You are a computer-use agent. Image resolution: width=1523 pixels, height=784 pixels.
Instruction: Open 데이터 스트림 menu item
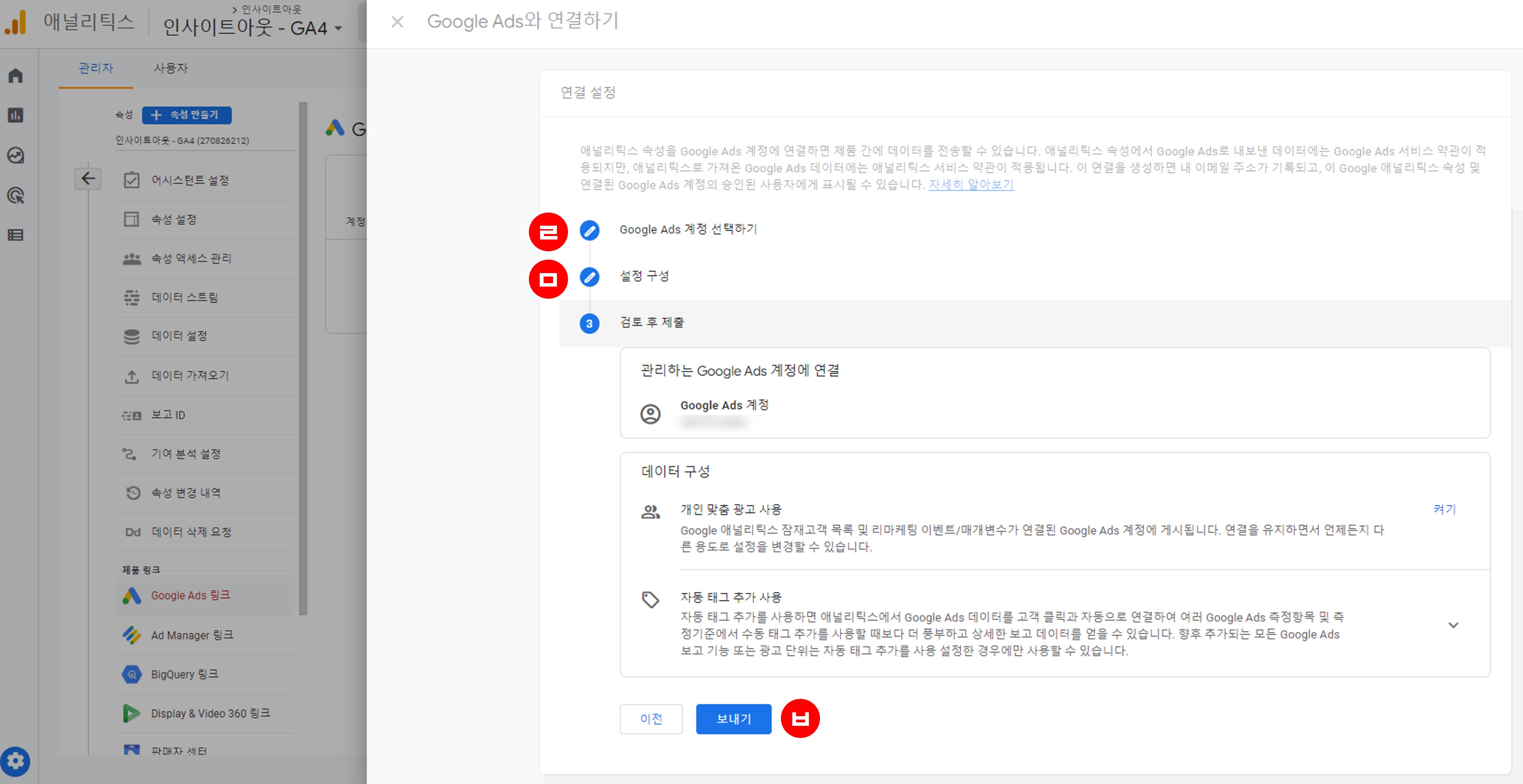[x=206, y=297]
